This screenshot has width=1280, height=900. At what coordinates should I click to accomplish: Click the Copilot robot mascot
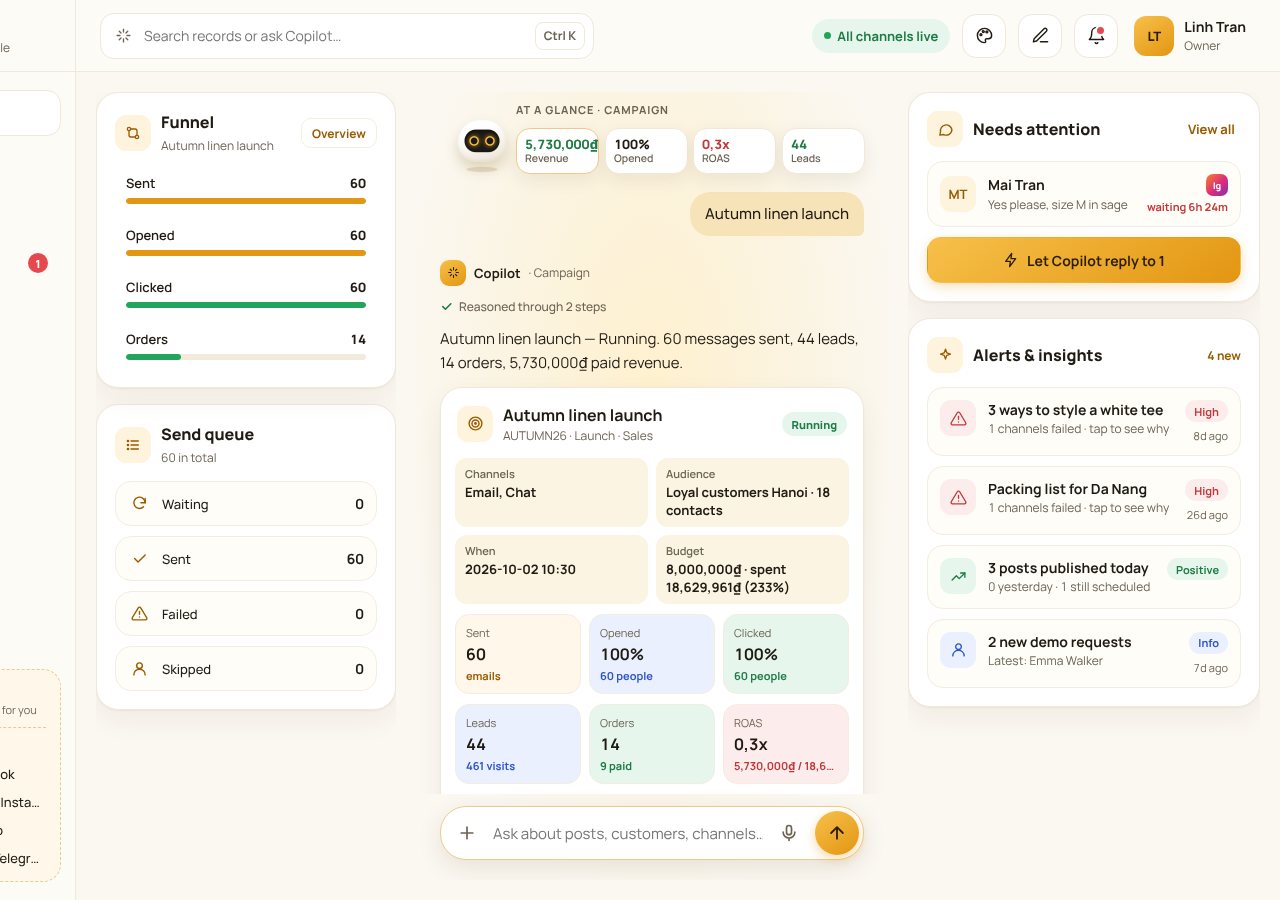pos(482,144)
